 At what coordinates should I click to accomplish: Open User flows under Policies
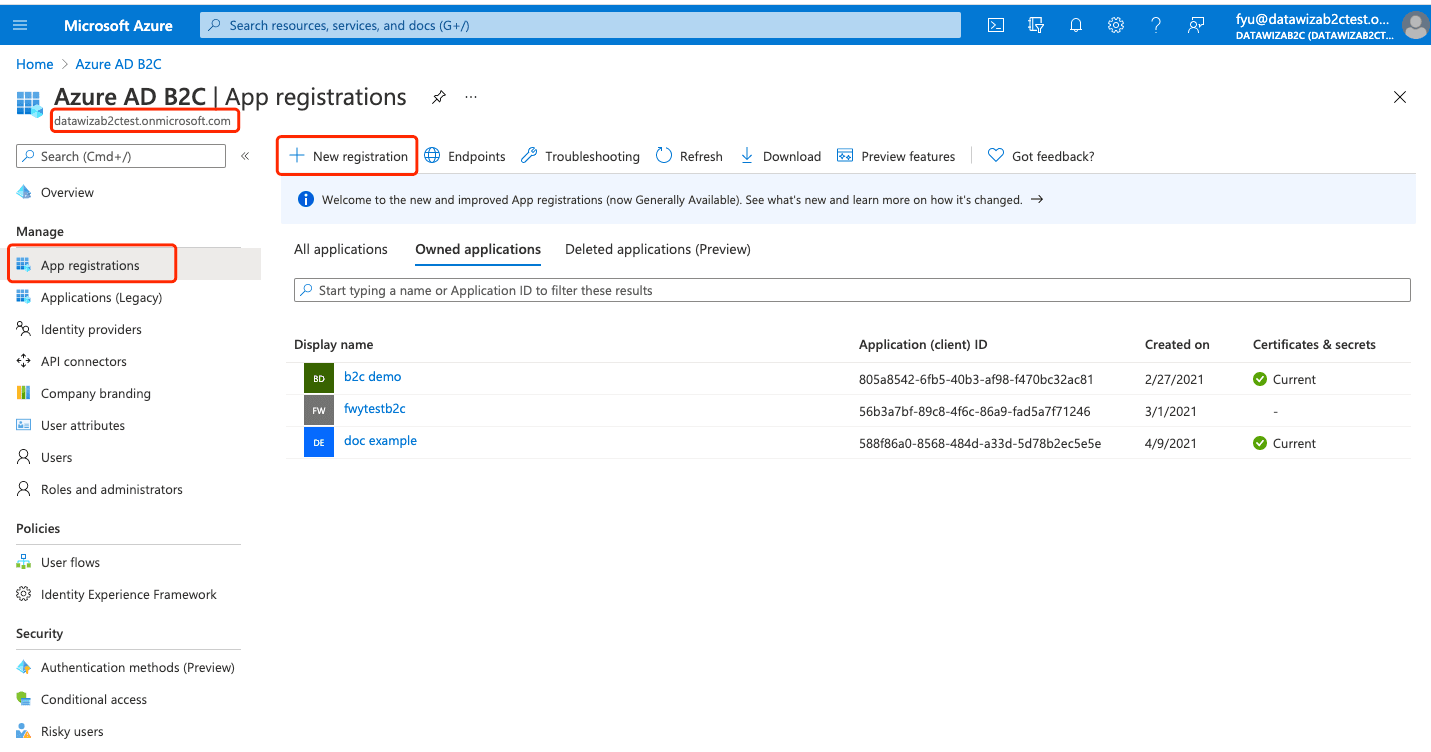pos(70,562)
